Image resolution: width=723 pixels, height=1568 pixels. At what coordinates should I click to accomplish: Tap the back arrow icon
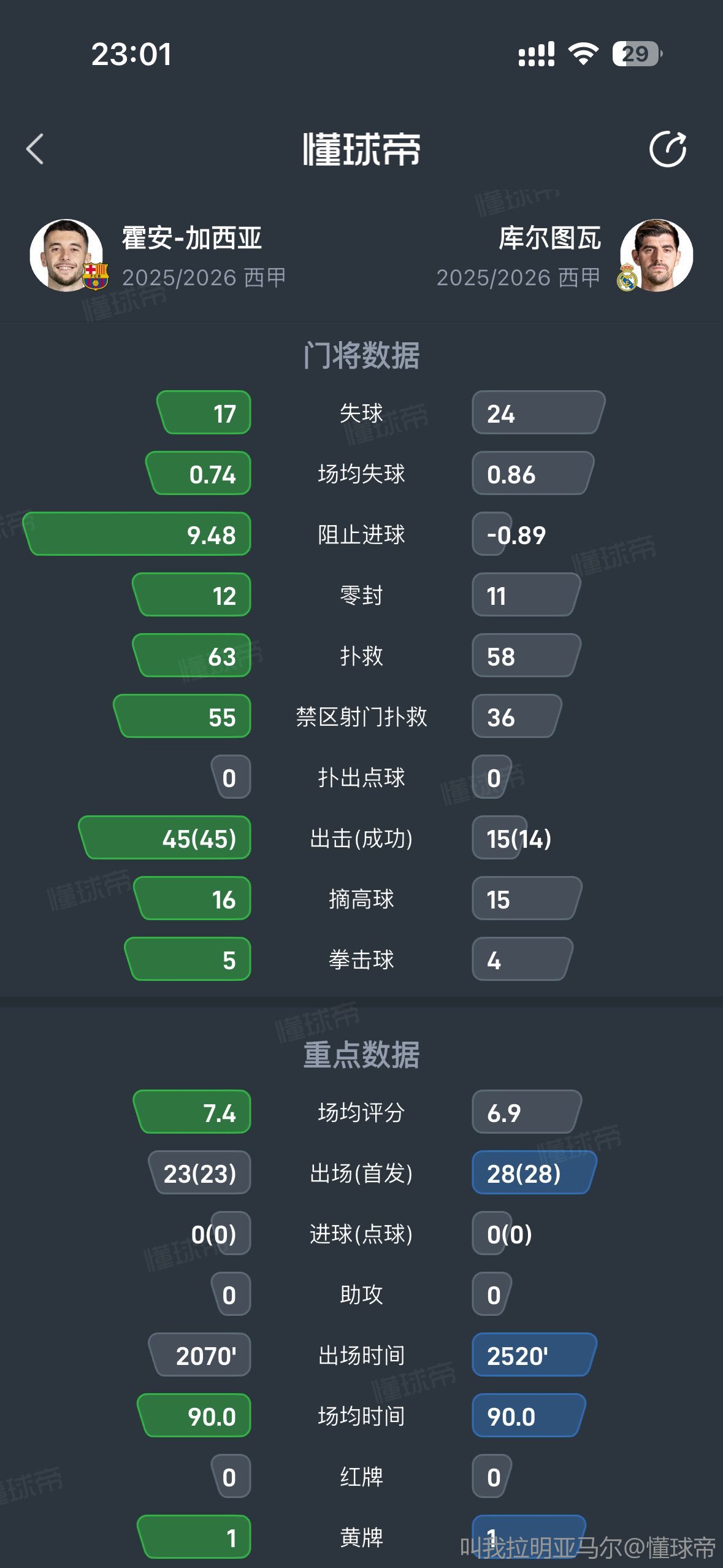coord(36,149)
